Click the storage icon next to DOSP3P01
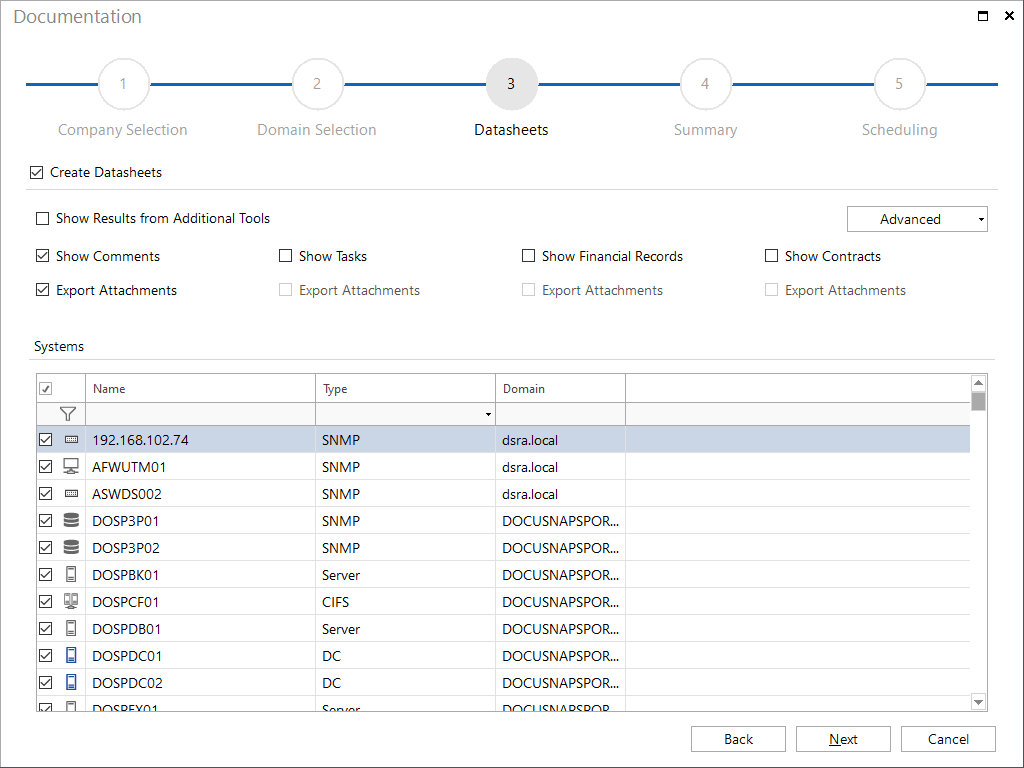 (x=71, y=520)
